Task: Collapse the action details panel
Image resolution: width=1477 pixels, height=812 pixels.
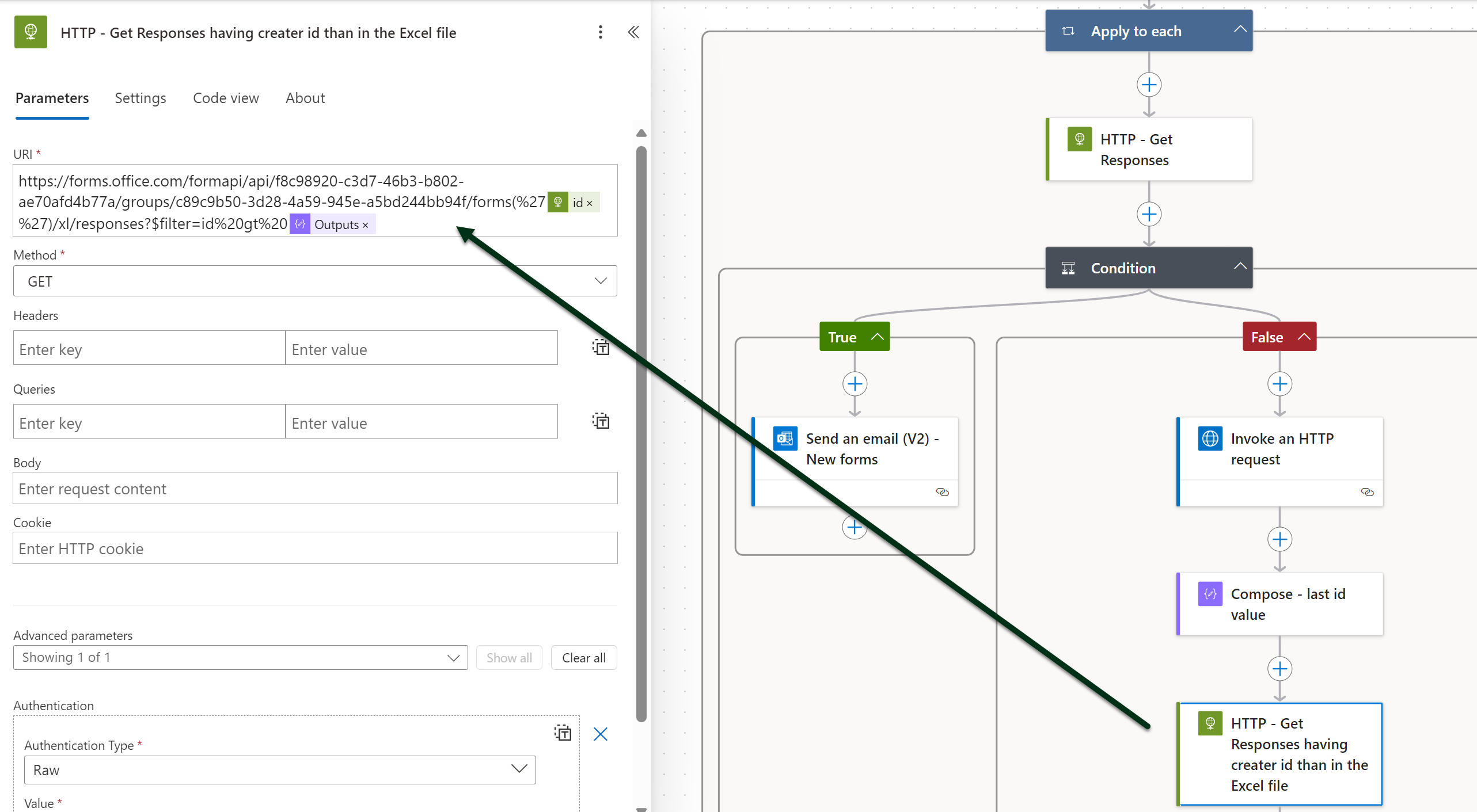Action: point(633,32)
